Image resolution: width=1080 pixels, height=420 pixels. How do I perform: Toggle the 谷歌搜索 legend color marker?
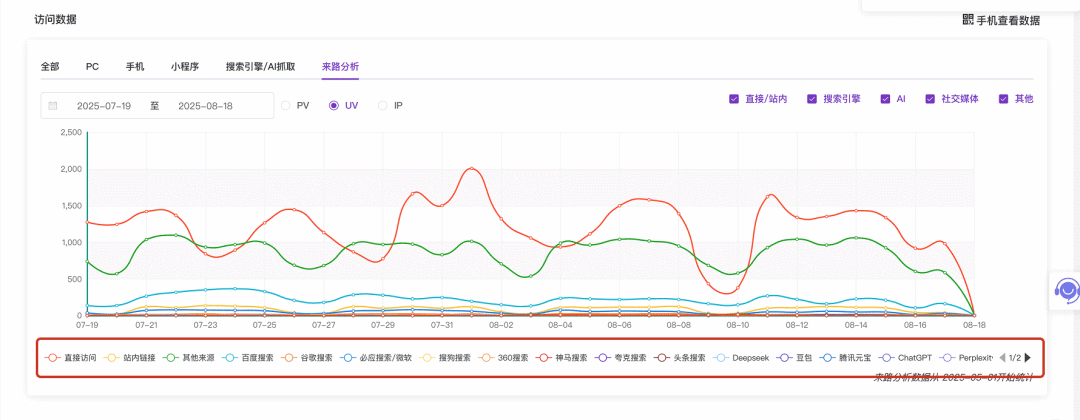[291, 357]
